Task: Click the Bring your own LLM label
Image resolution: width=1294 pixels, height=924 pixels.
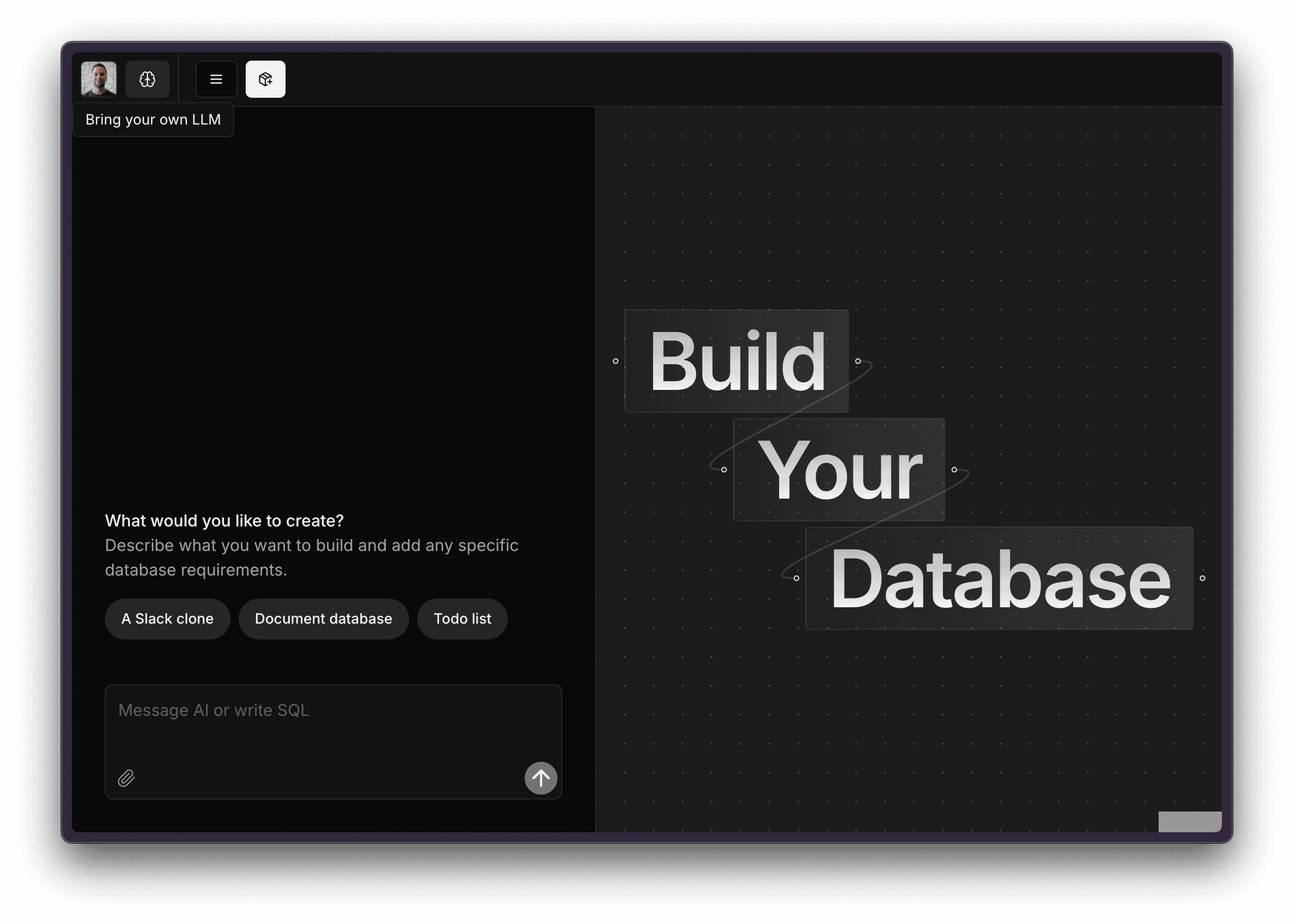Action: [x=153, y=120]
